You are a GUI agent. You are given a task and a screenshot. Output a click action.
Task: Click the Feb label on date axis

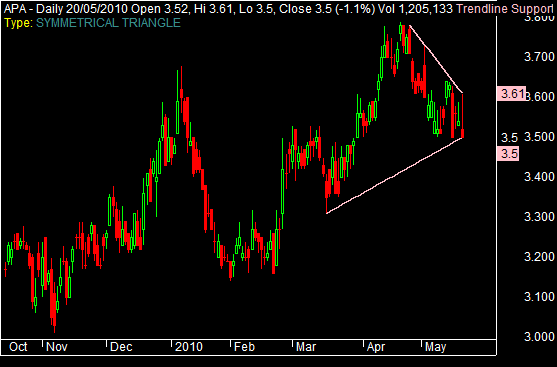[x=244, y=347]
